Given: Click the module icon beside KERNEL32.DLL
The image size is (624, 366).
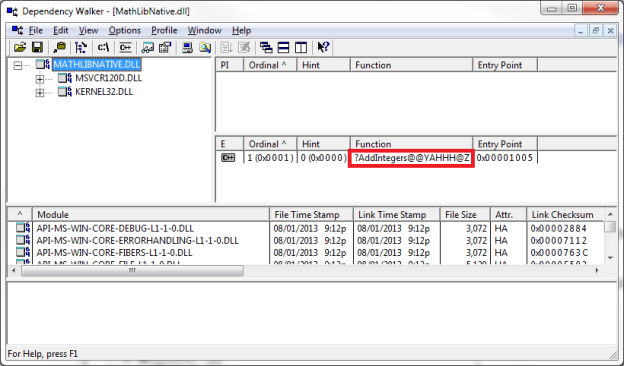Looking at the screenshot, I should coord(65,92).
